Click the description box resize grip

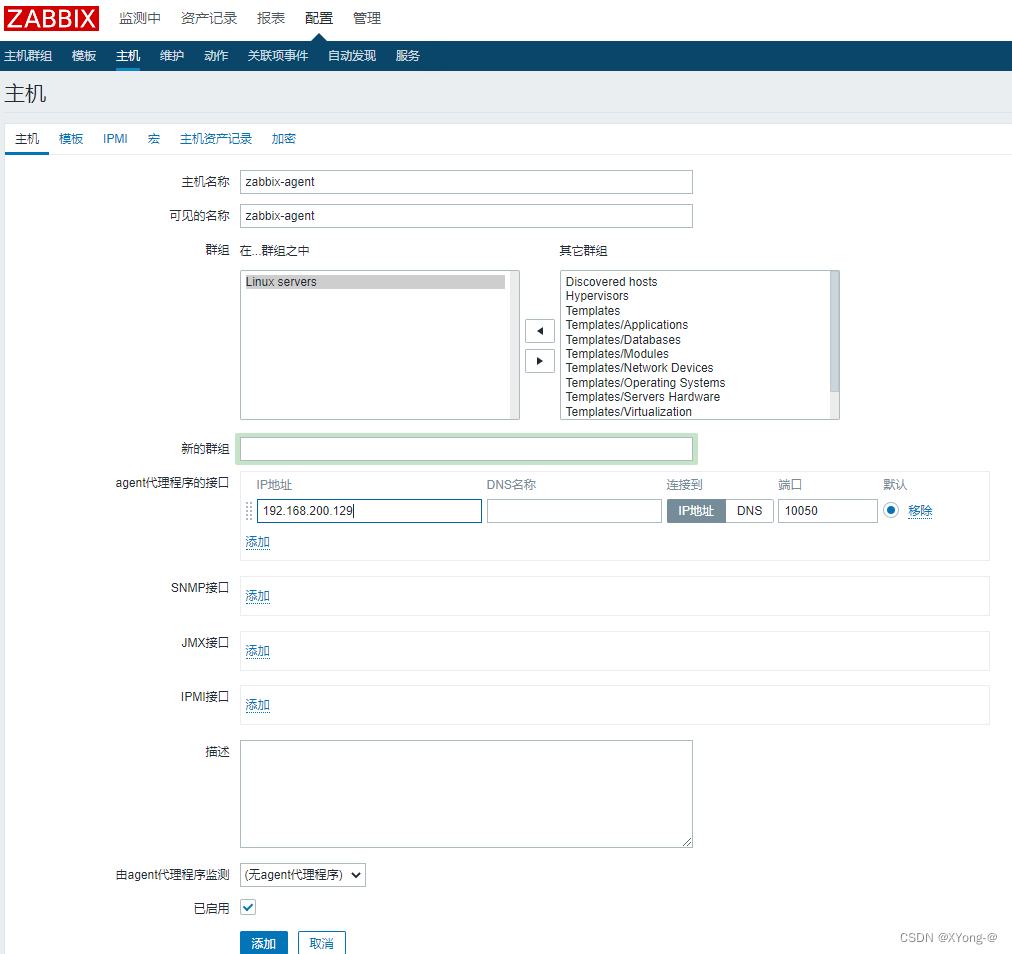coord(687,842)
